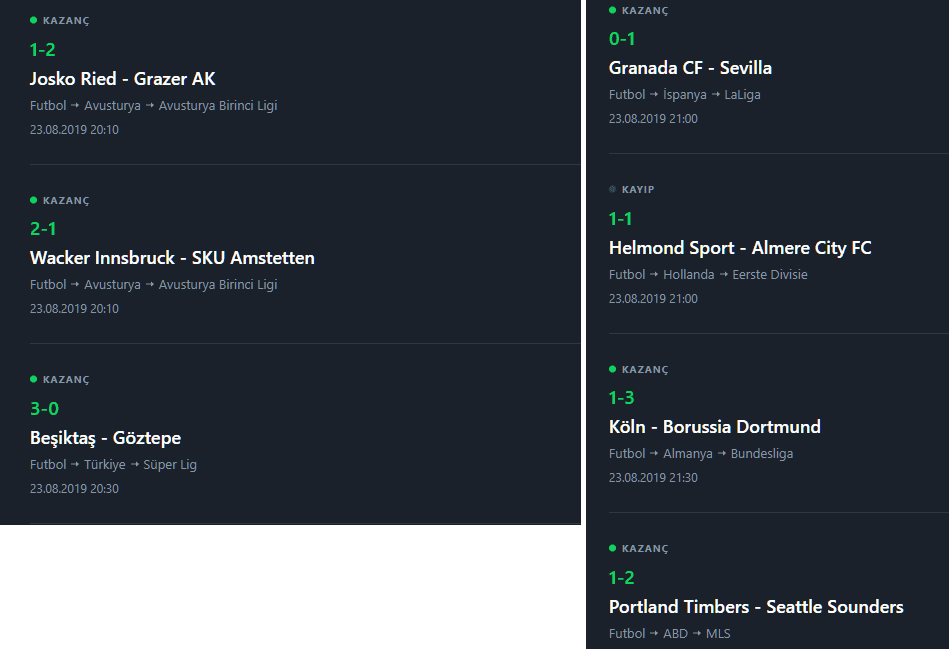The height and width of the screenshot is (649, 949).
Task: Select the 3-0 score for Beşiktaş match
Action: 44,409
